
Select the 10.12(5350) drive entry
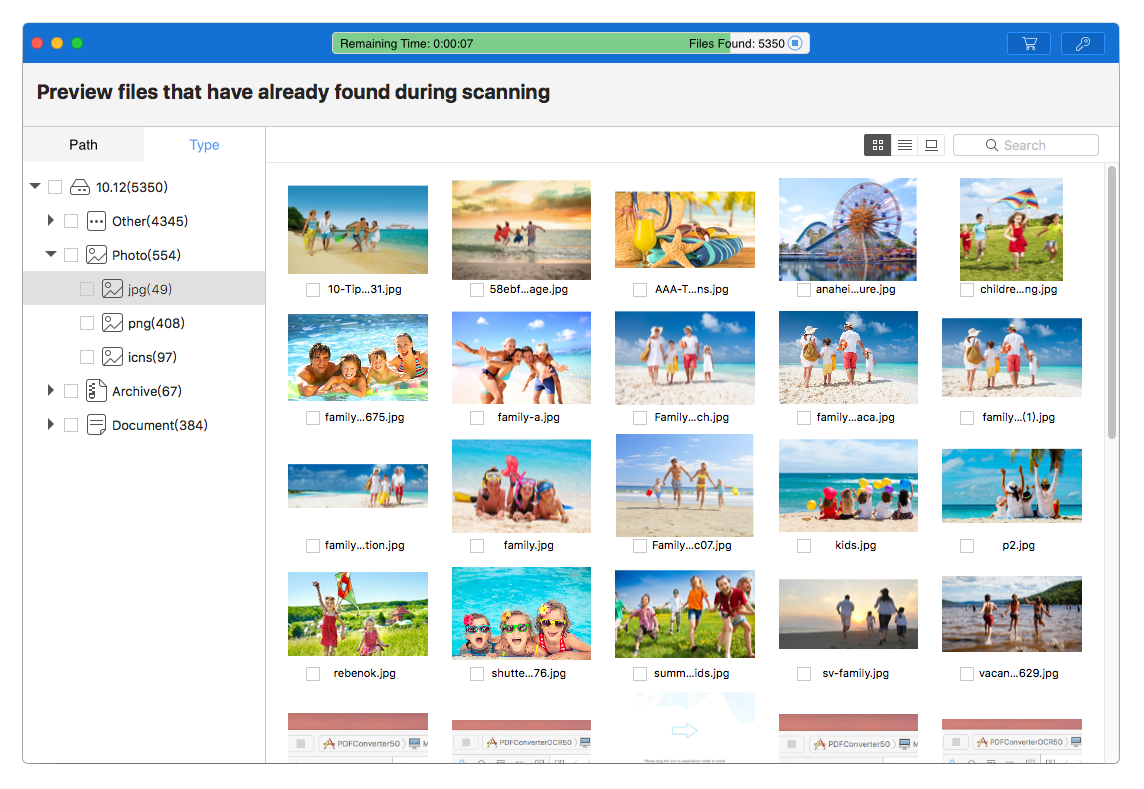tap(131, 187)
